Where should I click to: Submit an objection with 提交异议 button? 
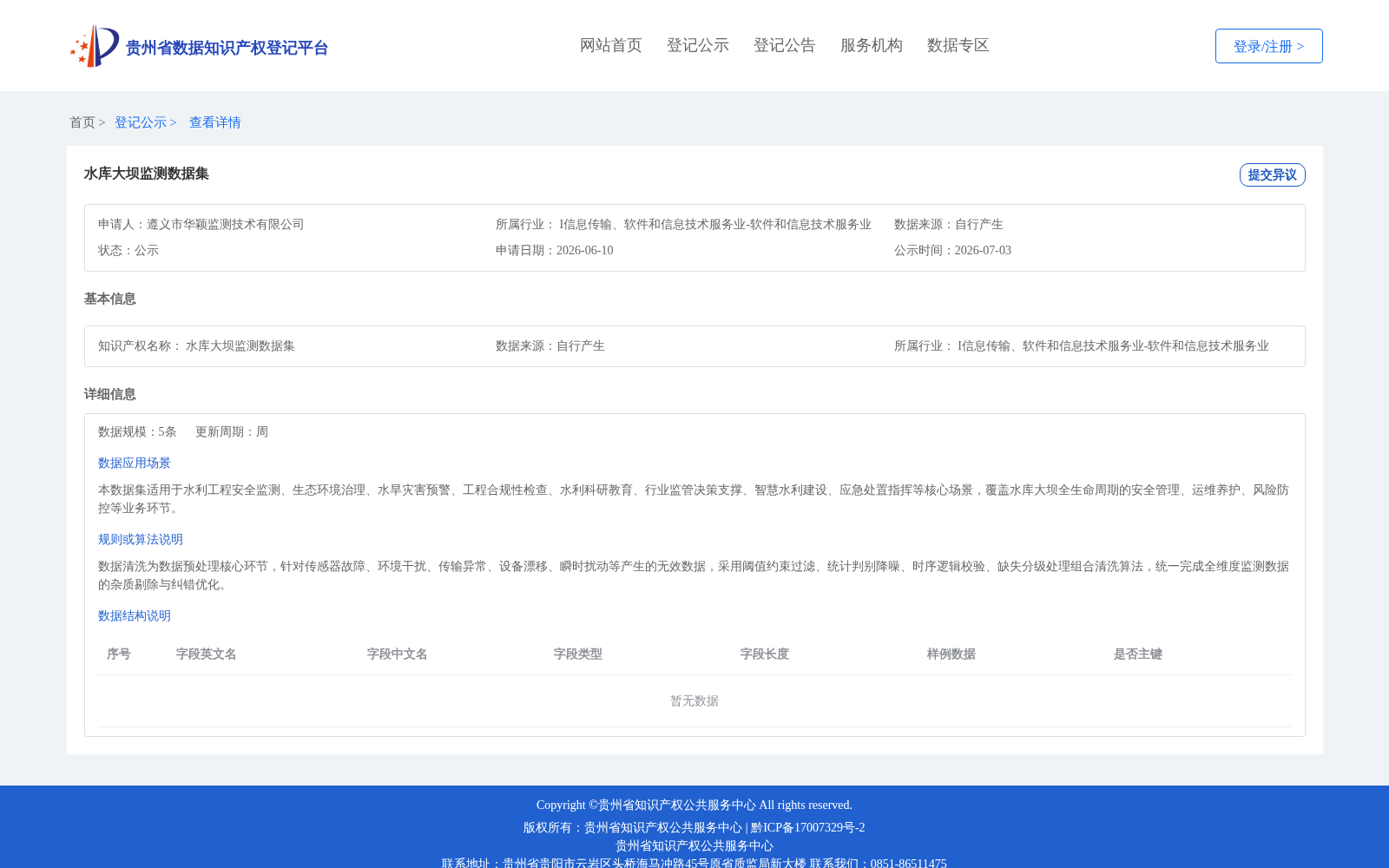[x=1272, y=174]
